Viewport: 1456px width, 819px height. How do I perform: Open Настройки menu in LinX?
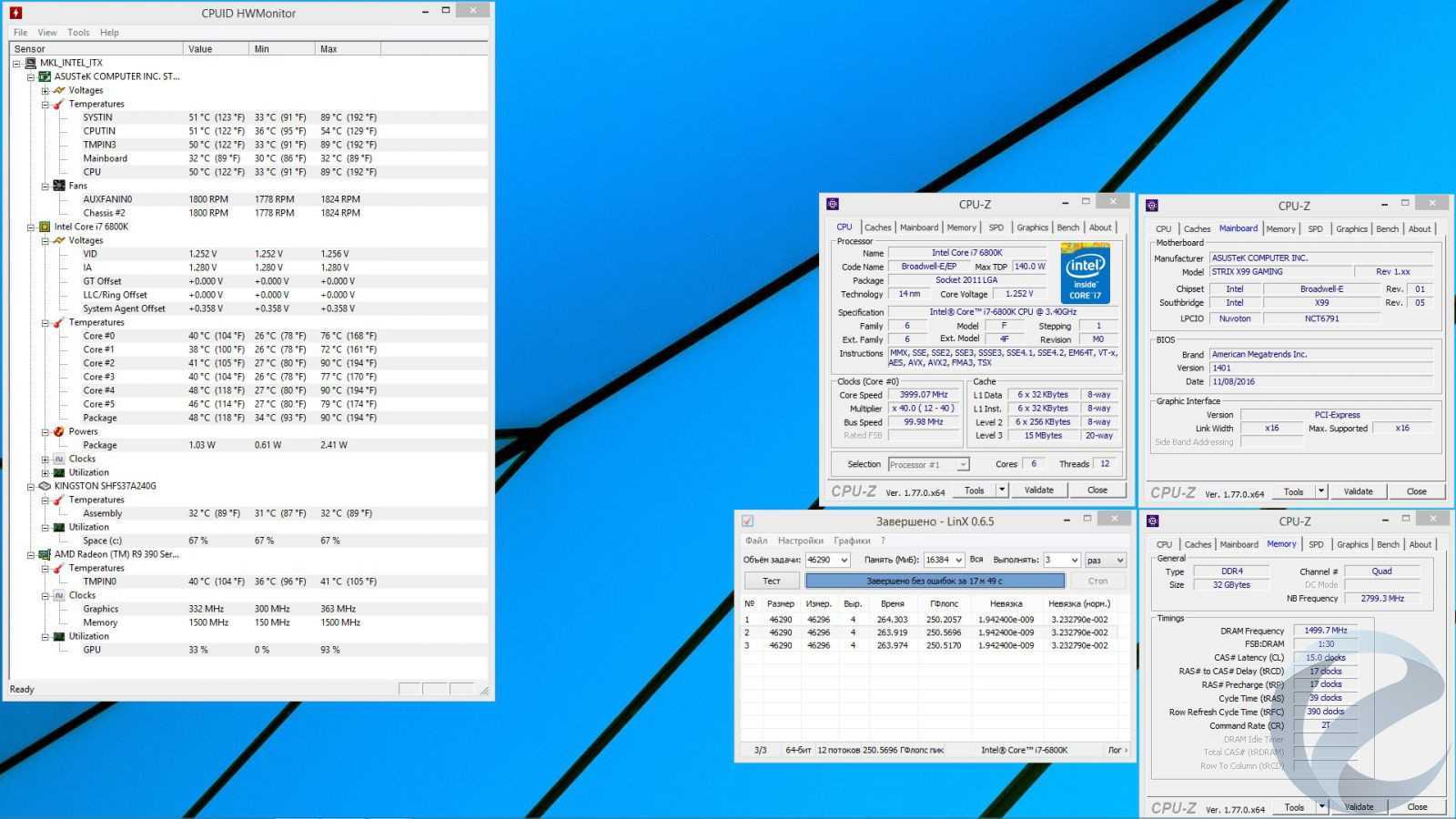[x=800, y=541]
